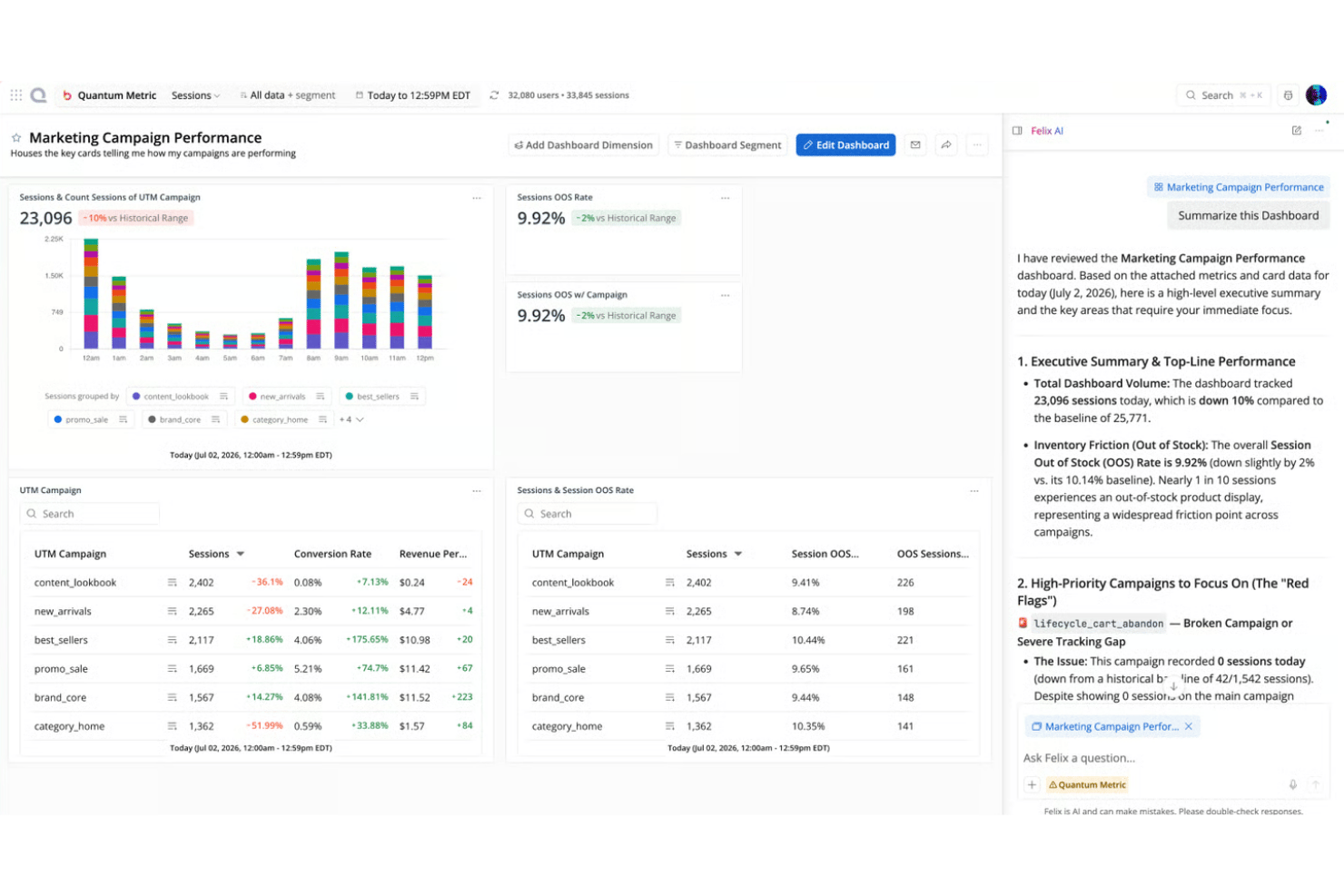The width and height of the screenshot is (1344, 896).
Task: Open options for Sessions & Session OOS Rate card
Action: [x=973, y=490]
